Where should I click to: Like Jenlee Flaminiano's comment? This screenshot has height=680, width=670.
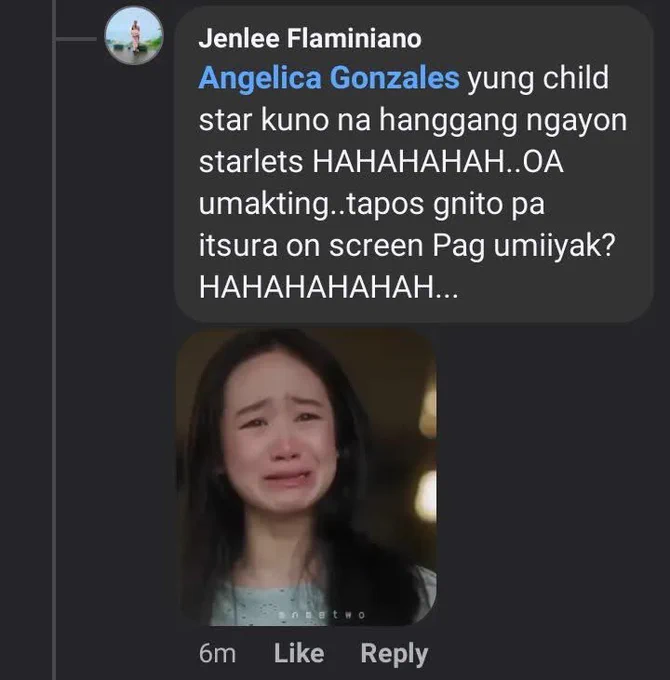tap(299, 654)
